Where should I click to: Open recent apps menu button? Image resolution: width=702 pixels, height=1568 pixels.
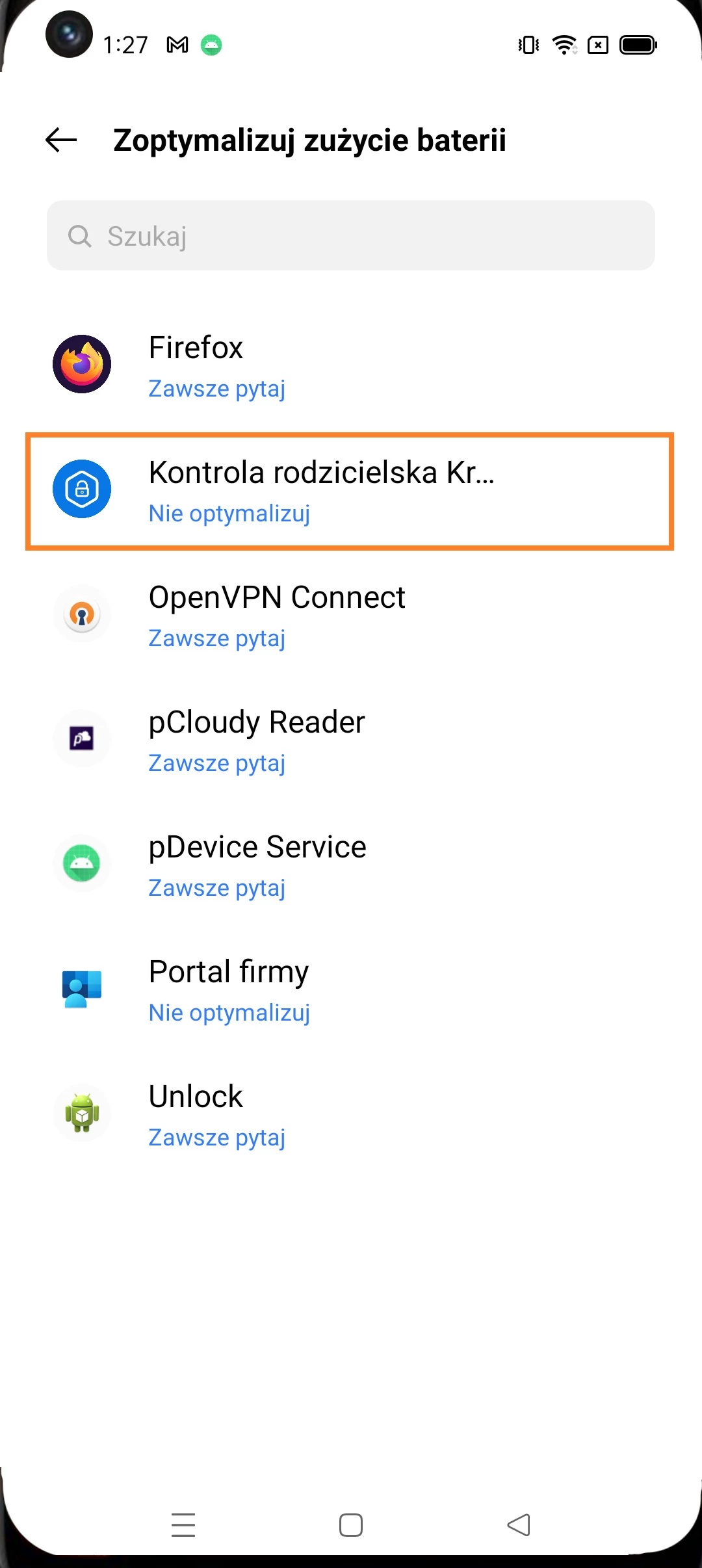183,1524
